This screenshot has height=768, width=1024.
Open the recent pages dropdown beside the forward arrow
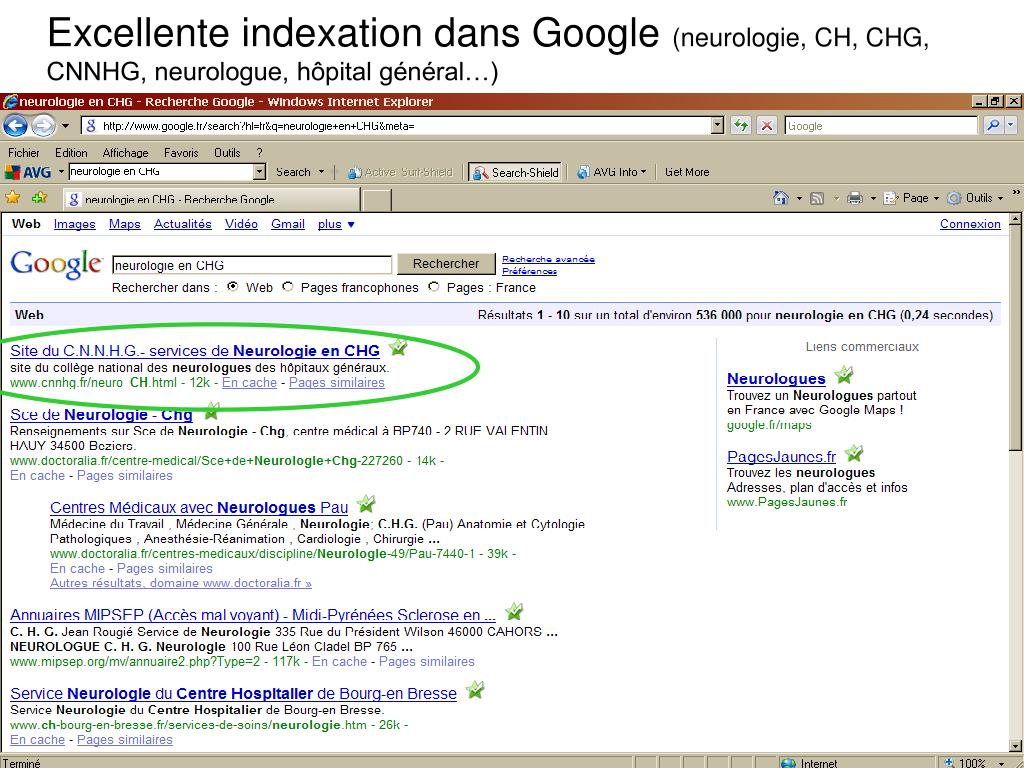65,125
